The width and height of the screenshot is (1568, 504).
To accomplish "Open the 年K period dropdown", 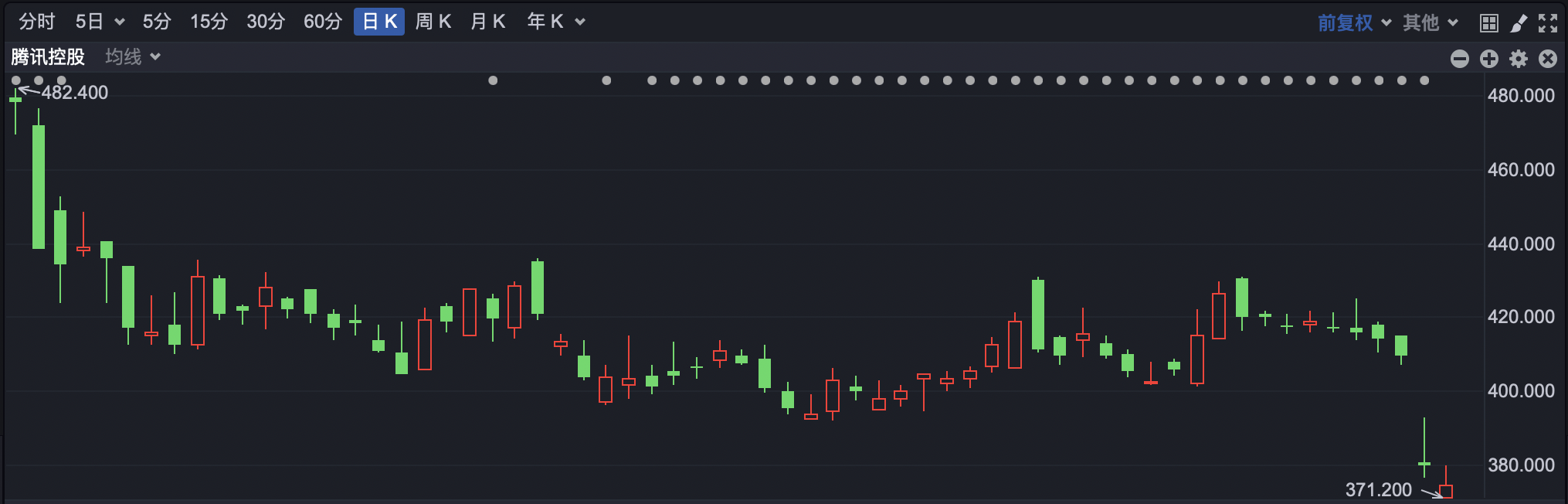I will (555, 22).
